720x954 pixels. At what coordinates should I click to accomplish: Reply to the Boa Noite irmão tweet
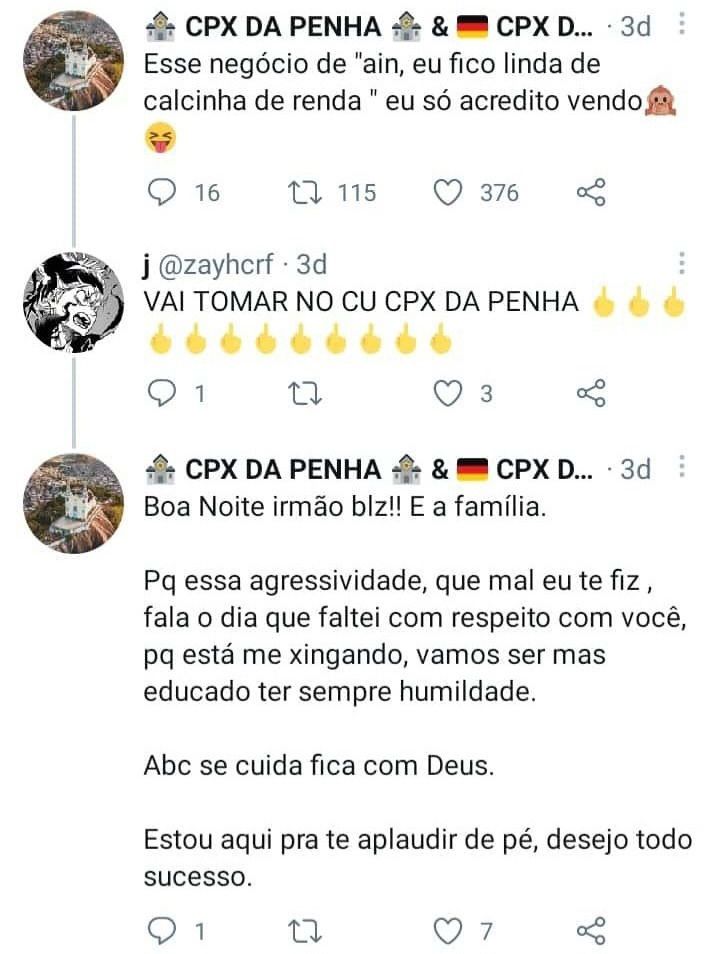coord(162,930)
